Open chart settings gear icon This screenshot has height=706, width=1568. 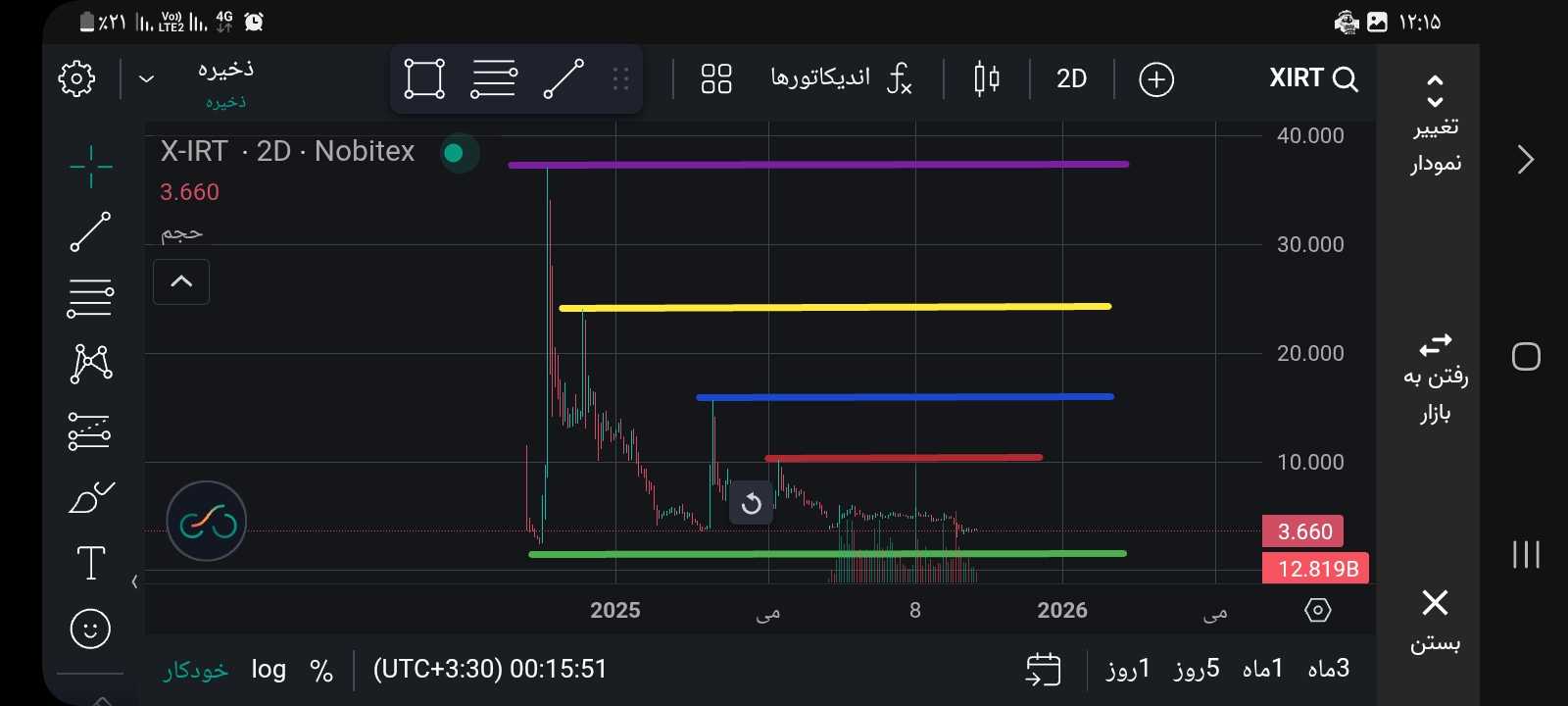tap(76, 78)
